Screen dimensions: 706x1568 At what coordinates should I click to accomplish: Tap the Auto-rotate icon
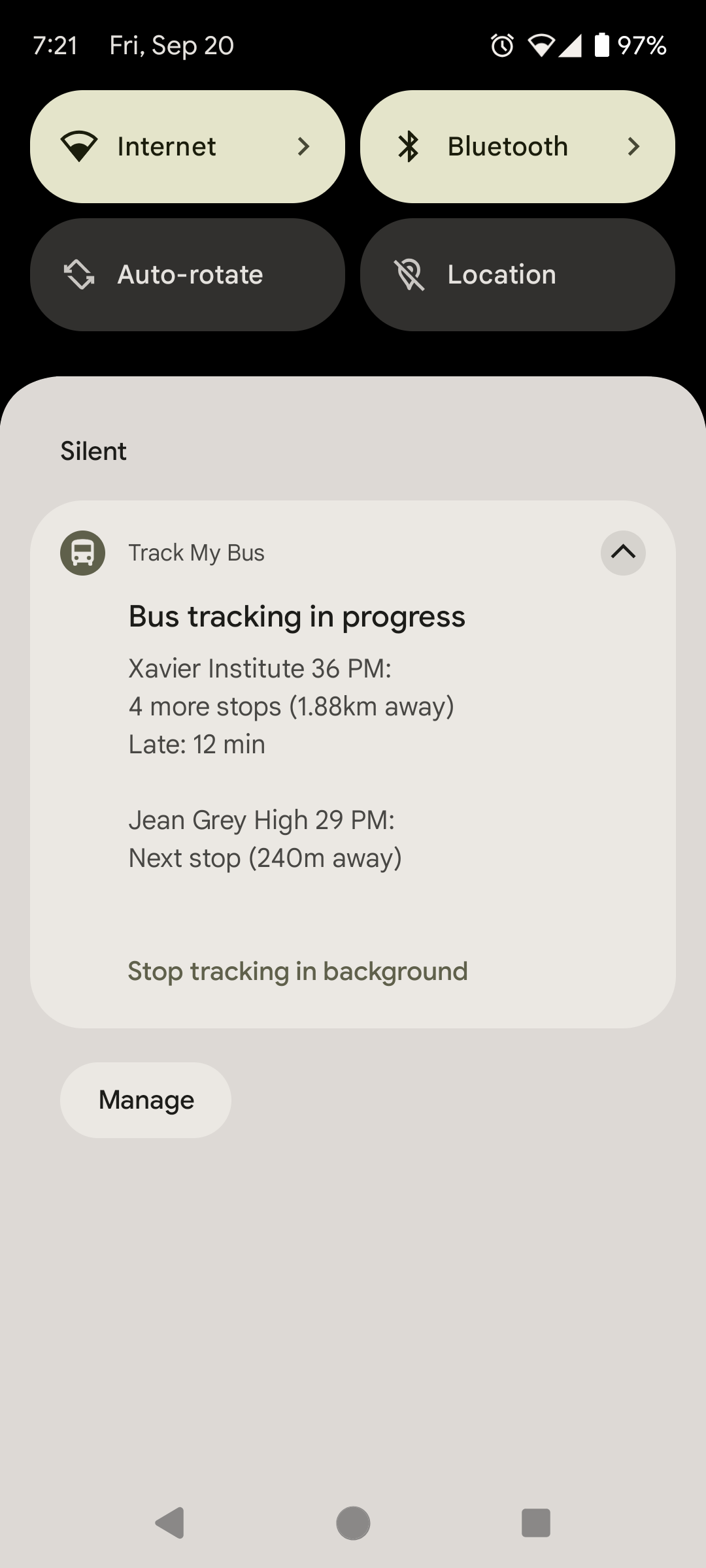pyautogui.click(x=78, y=274)
